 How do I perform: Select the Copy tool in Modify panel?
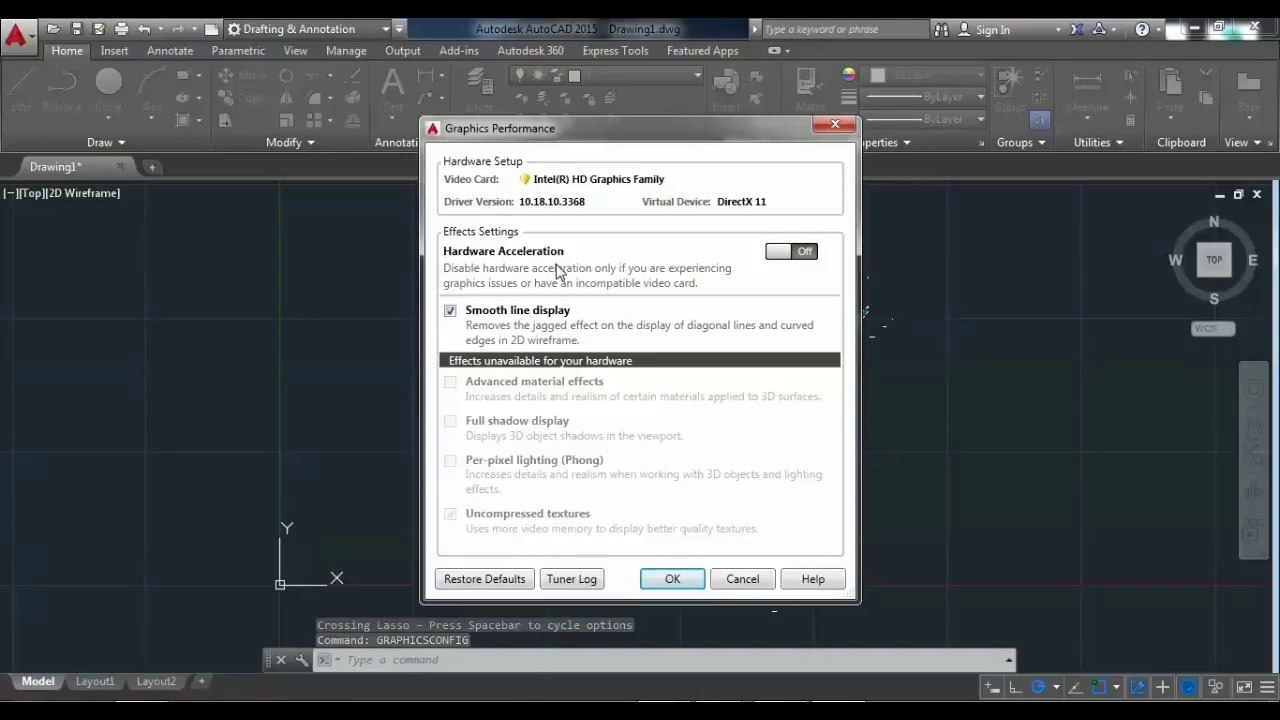241,98
